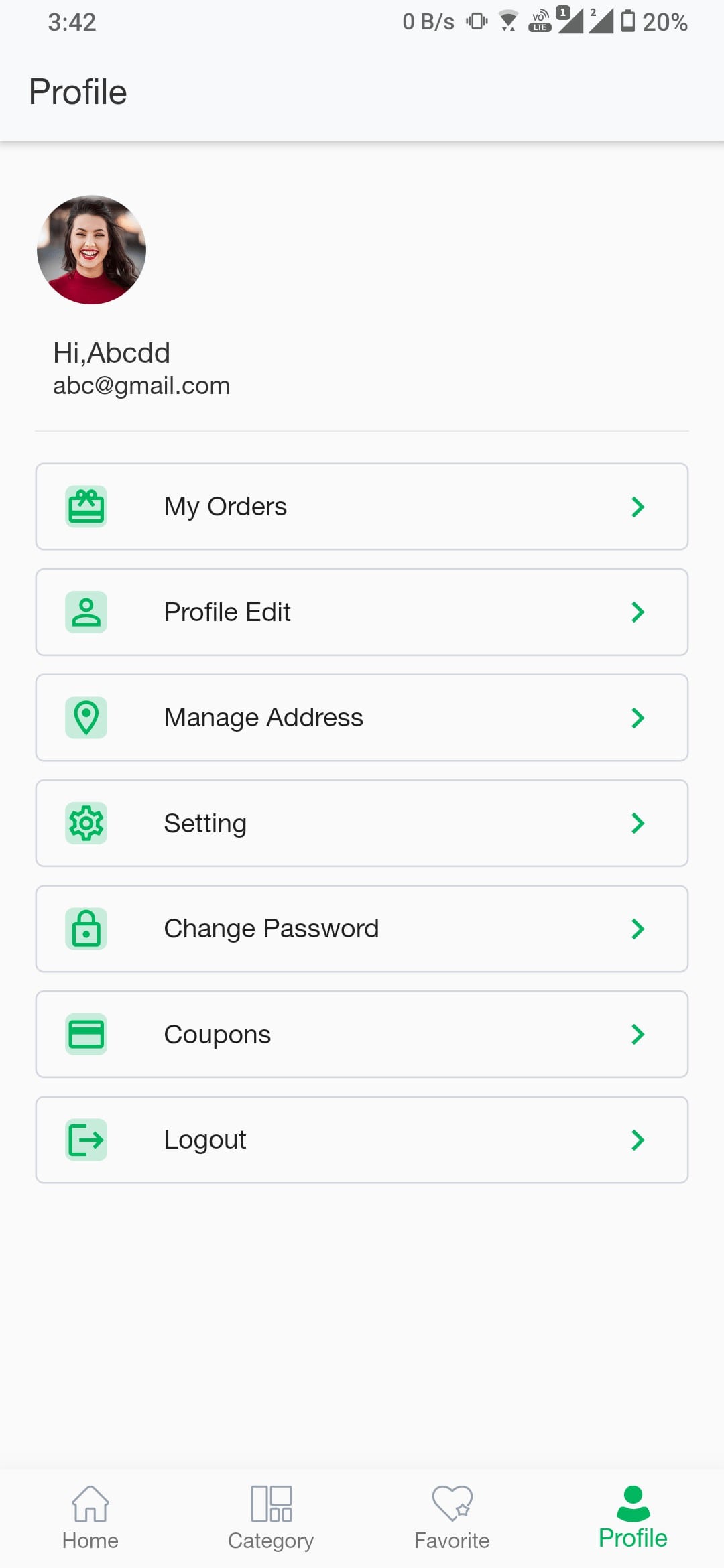View available Coupons
Viewport: 724px width, 1568px height.
click(217, 1034)
